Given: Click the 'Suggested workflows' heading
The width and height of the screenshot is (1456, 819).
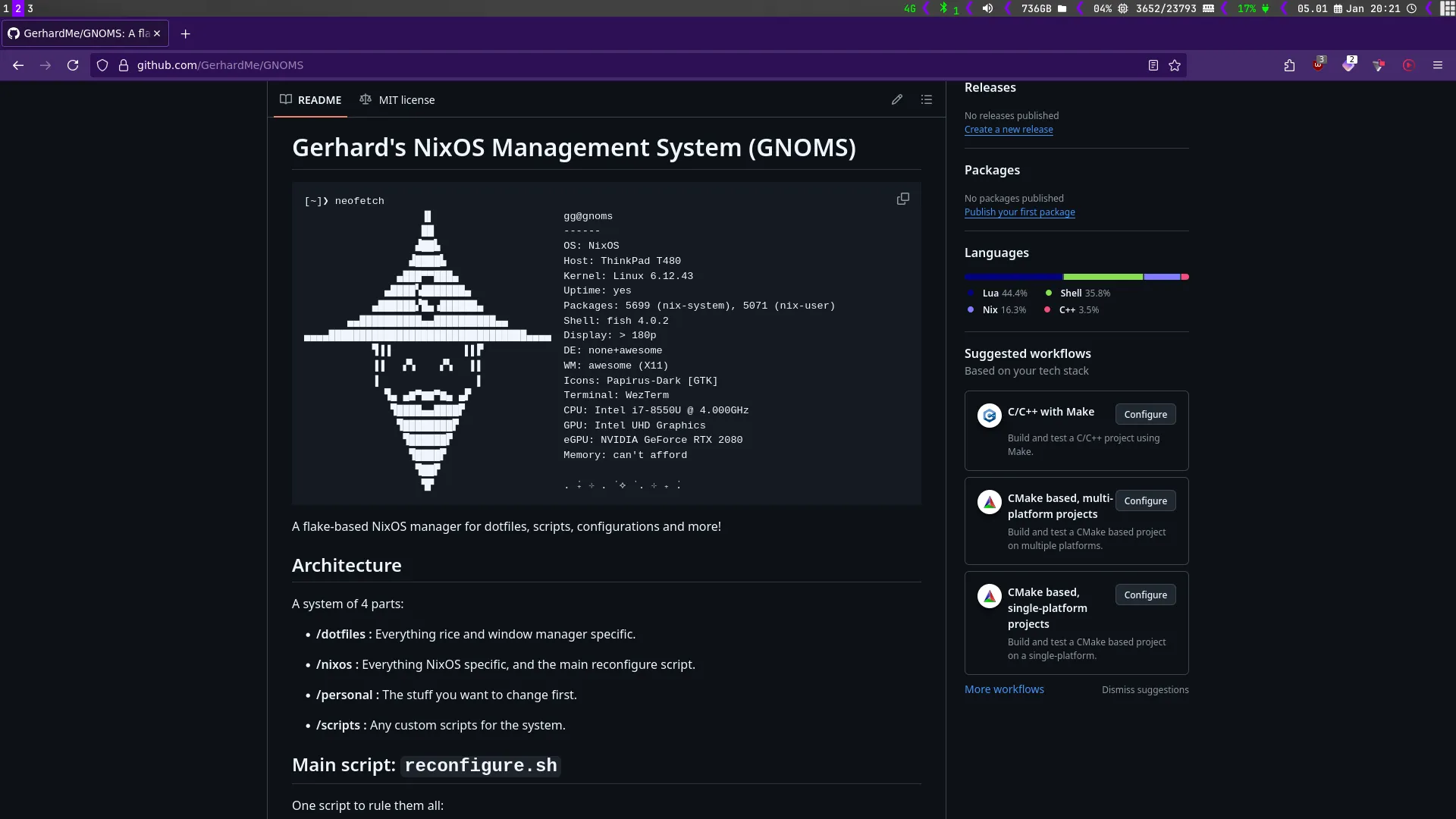Looking at the screenshot, I should pyautogui.click(x=1028, y=354).
